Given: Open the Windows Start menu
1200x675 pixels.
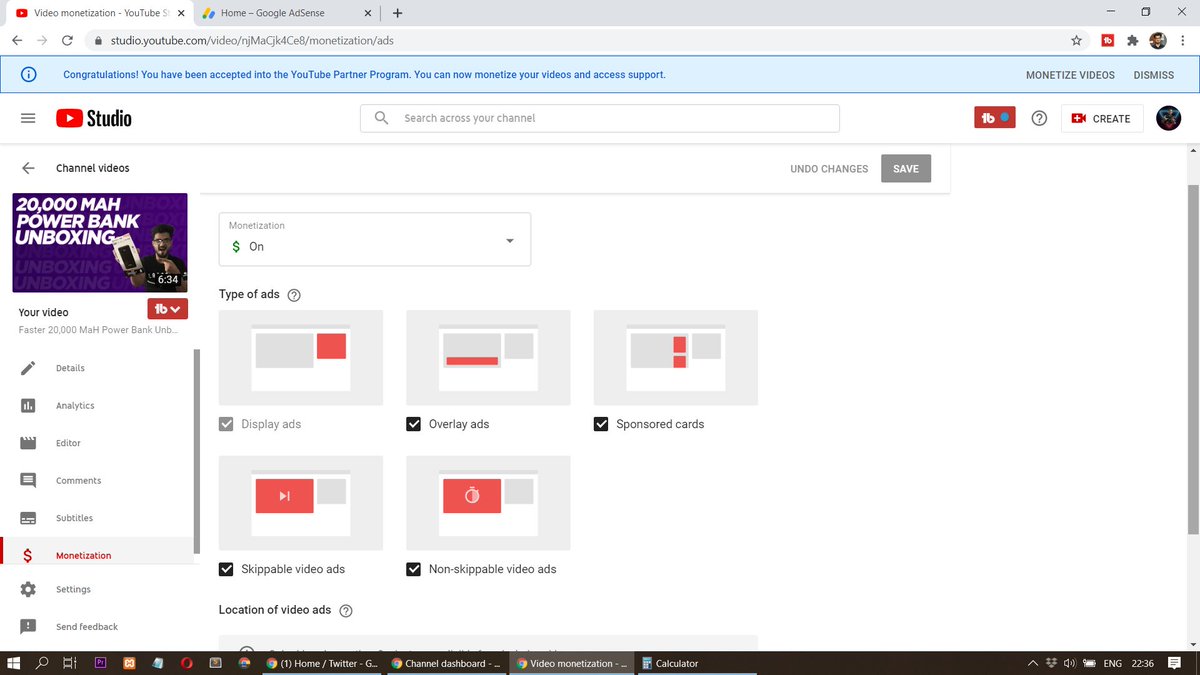Looking at the screenshot, I should click(x=14, y=663).
